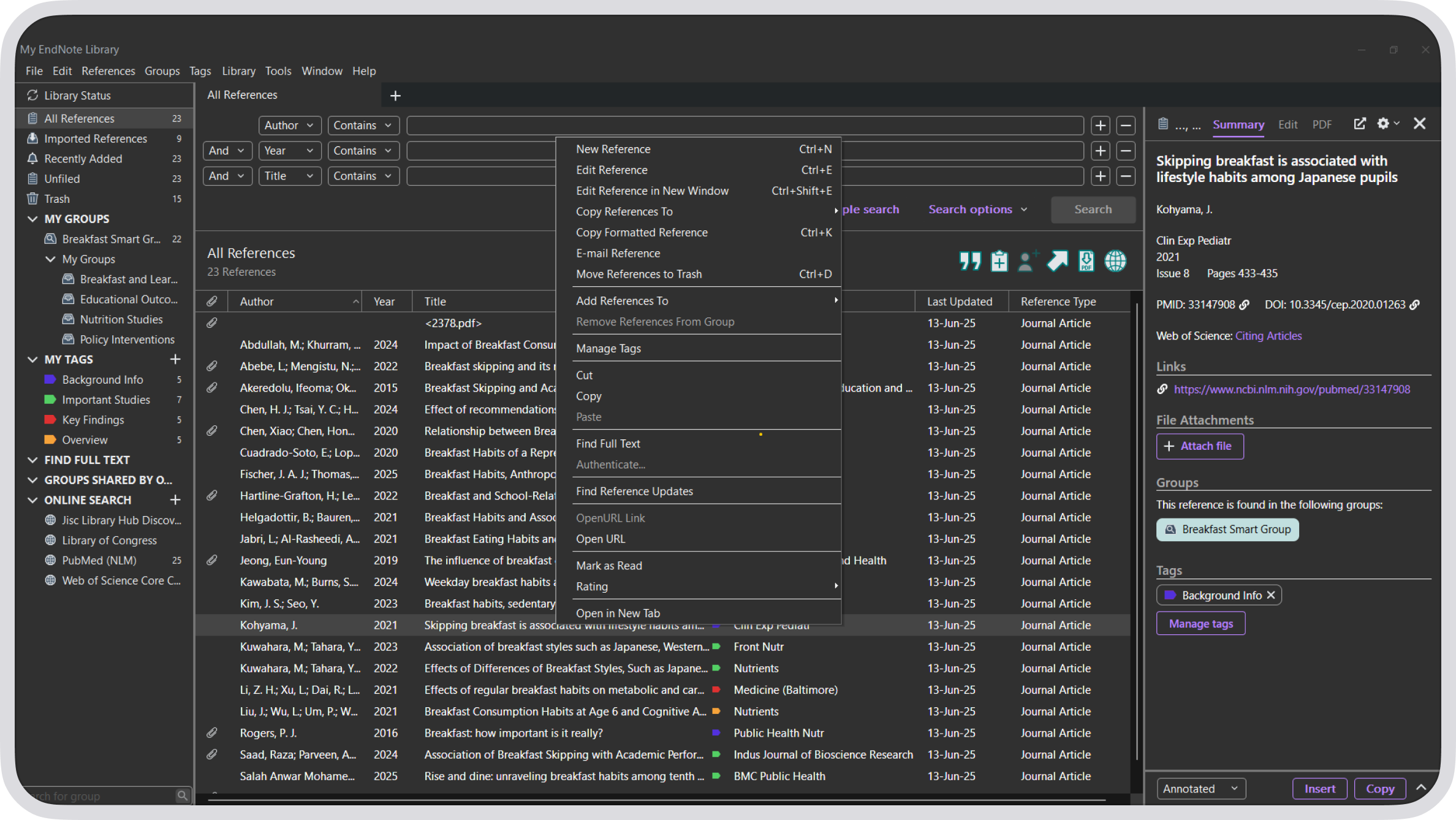Open the Author field dropdown
Image resolution: width=1456 pixels, height=820 pixels.
[290, 126]
